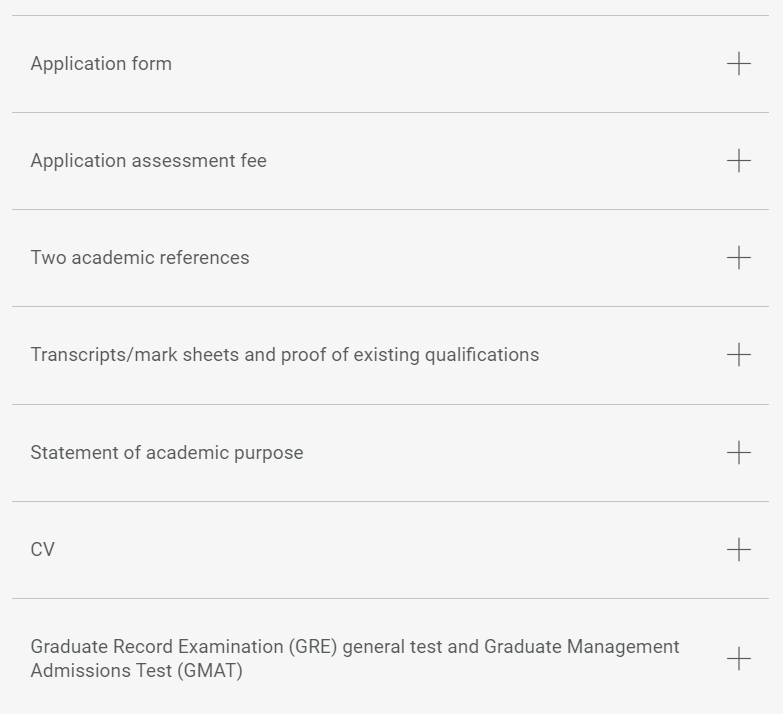The height and width of the screenshot is (714, 783).
Task: Click the empty middle area of the CV row
Action: coord(390,550)
